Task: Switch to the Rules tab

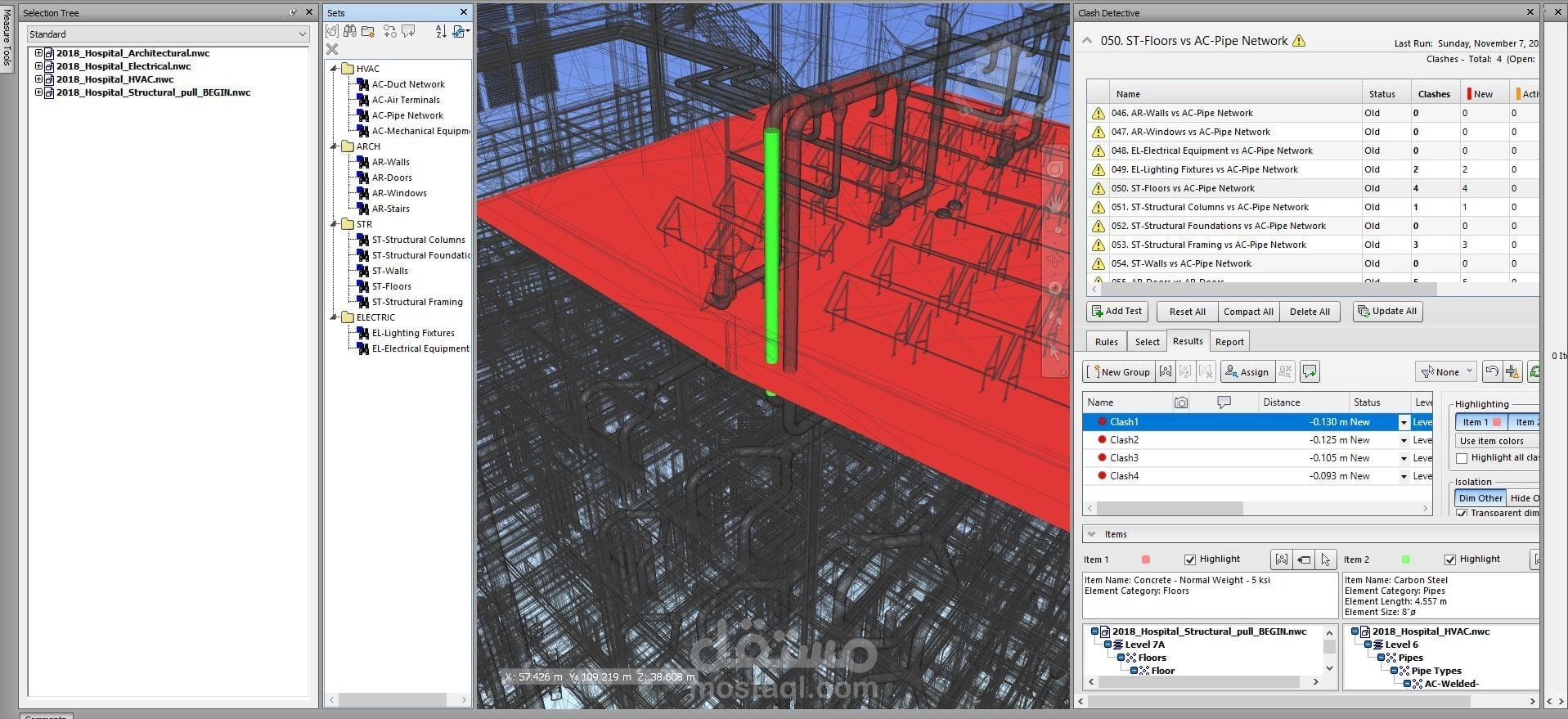Action: point(1106,342)
